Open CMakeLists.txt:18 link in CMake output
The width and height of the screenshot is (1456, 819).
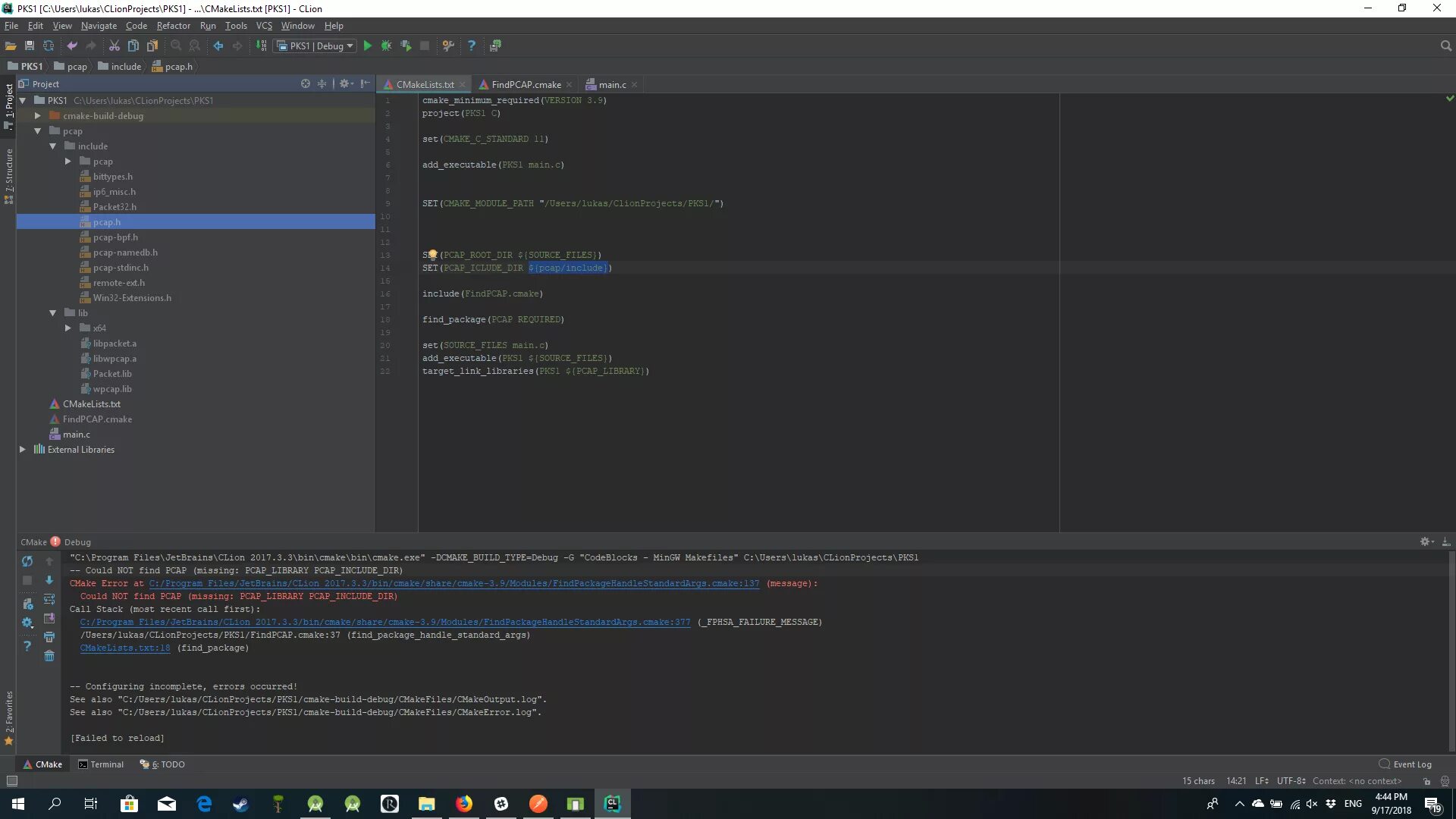125,648
